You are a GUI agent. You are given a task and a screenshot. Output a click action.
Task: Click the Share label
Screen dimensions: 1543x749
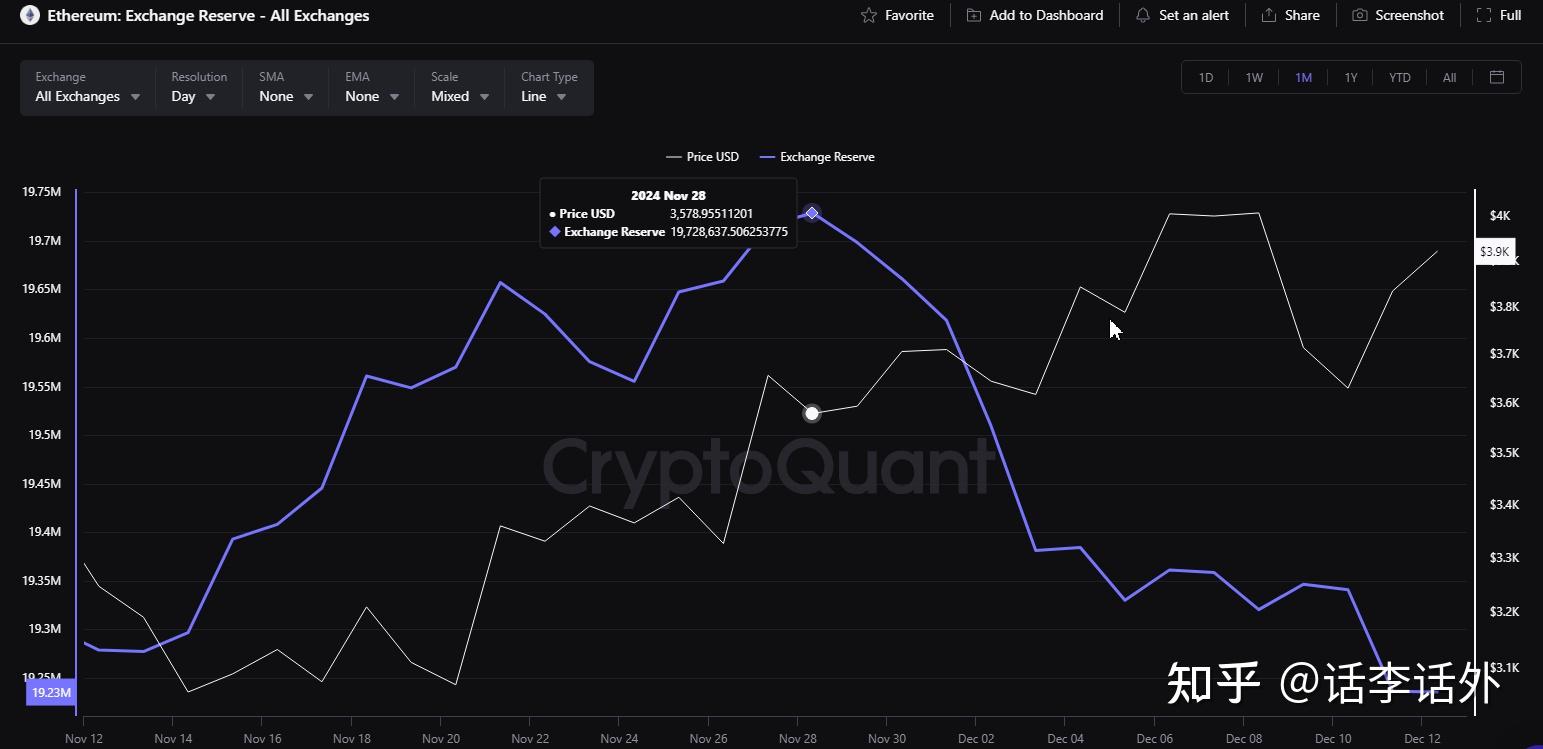tap(1302, 15)
